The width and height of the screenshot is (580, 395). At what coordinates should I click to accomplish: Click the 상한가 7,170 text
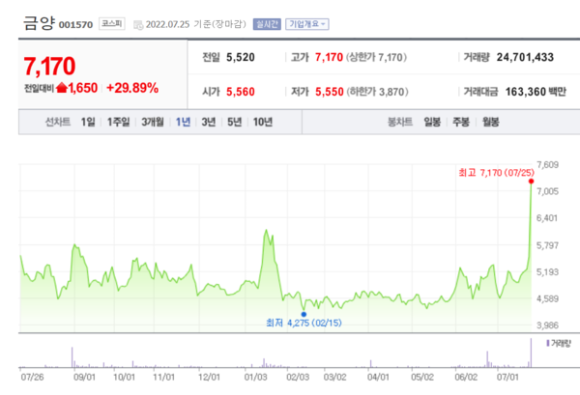[x=377, y=57]
